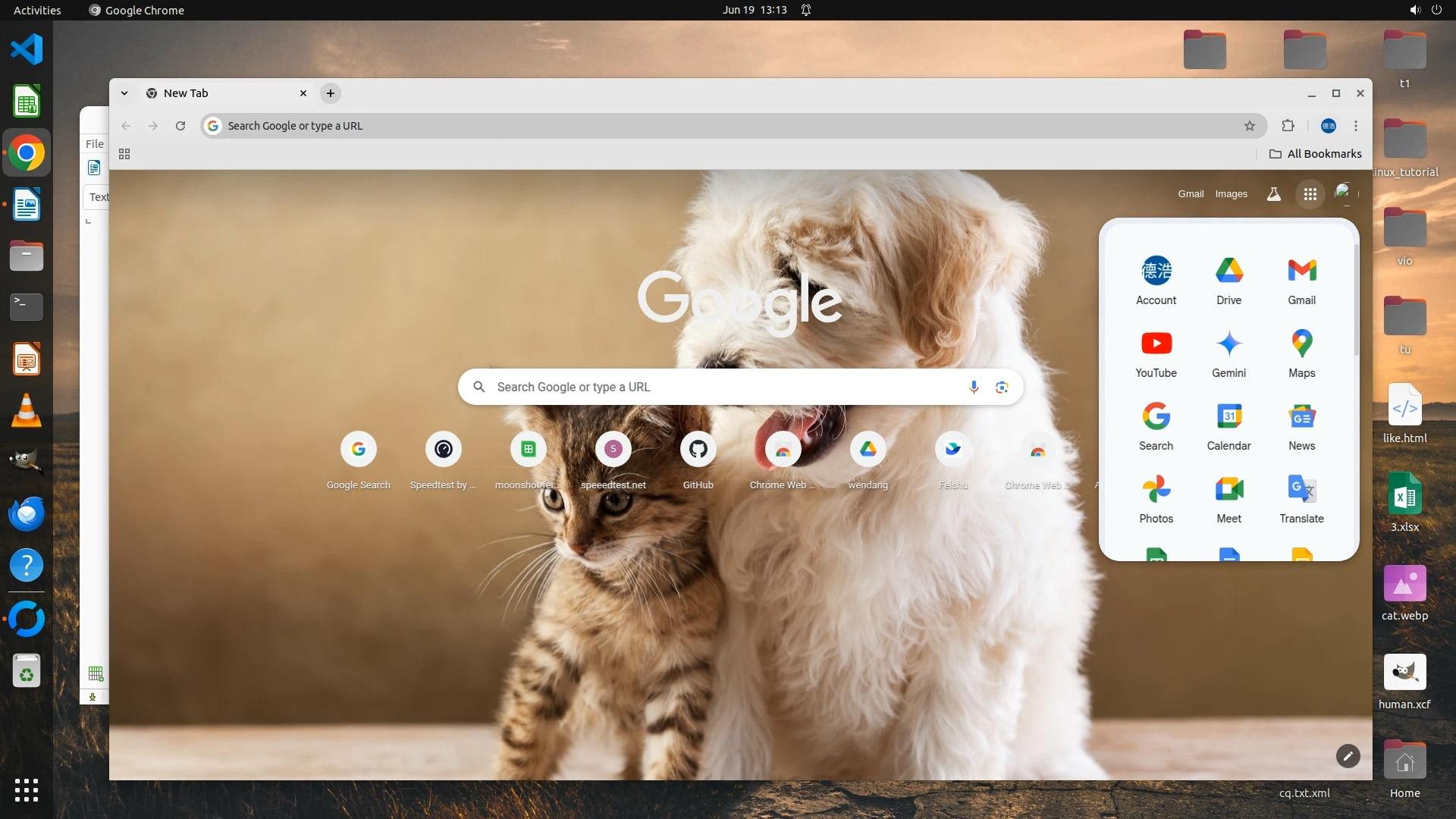This screenshot has width=1456, height=819.
Task: Open Google Lens image search icon
Action: coord(1002,388)
